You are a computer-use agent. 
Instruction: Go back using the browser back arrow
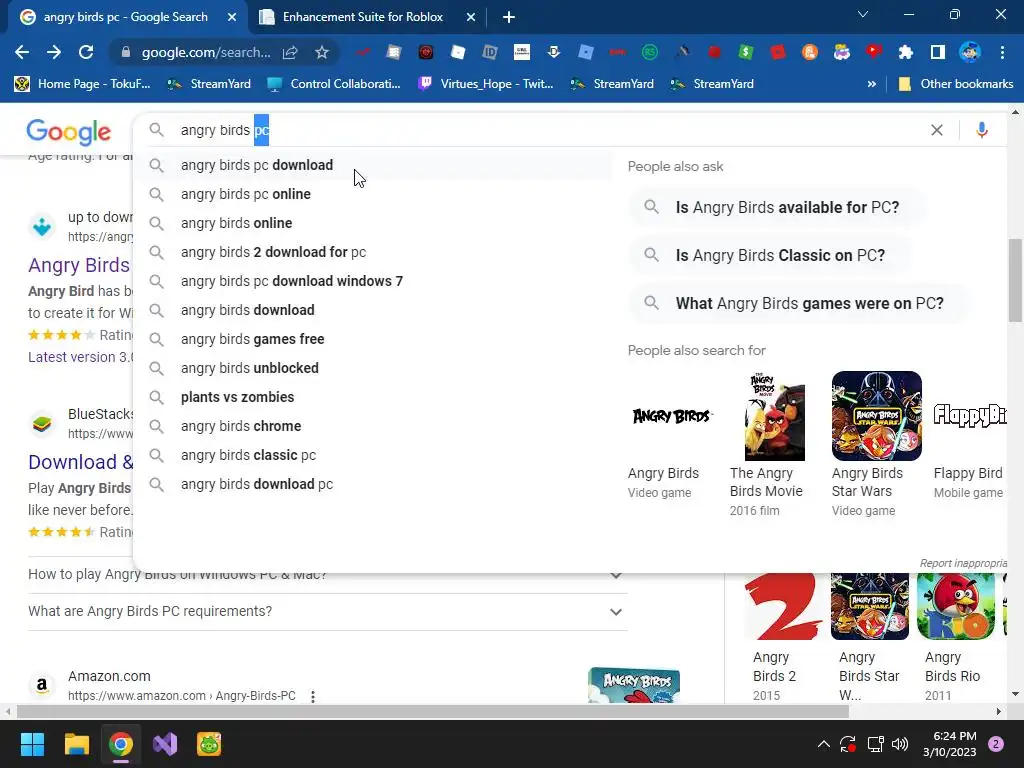point(22,52)
